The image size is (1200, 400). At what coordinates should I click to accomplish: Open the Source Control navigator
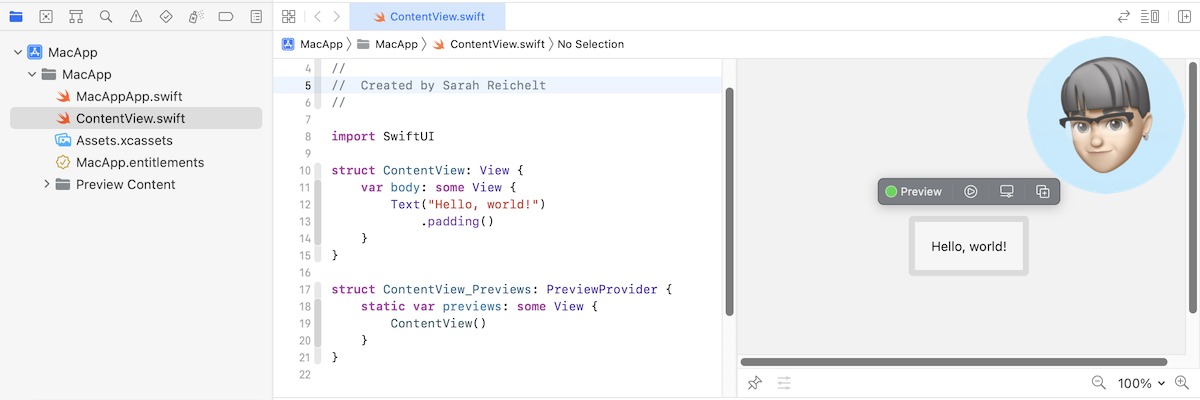point(46,17)
